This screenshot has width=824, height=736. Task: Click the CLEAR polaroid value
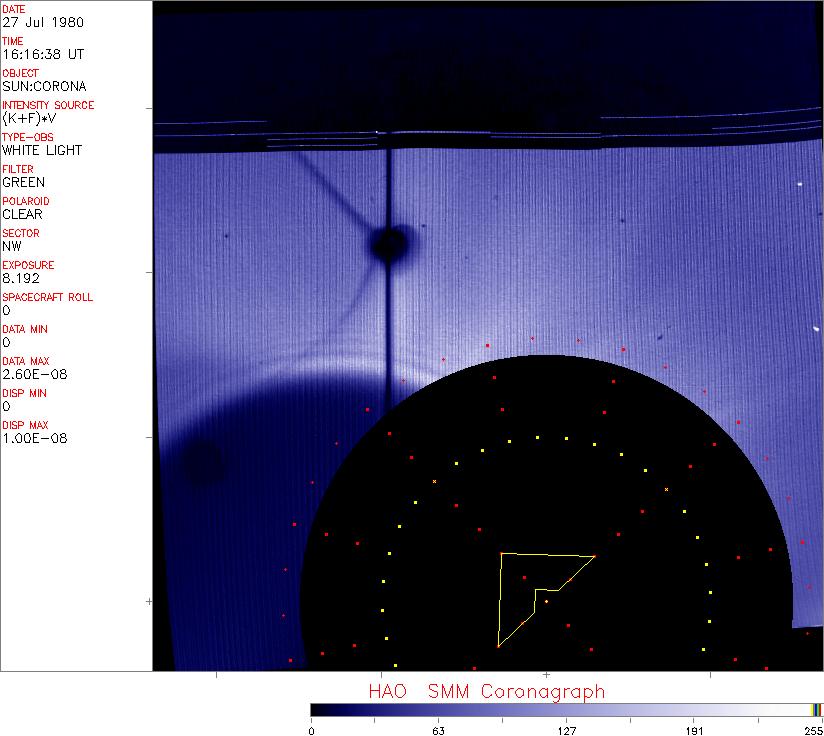coord(23,214)
